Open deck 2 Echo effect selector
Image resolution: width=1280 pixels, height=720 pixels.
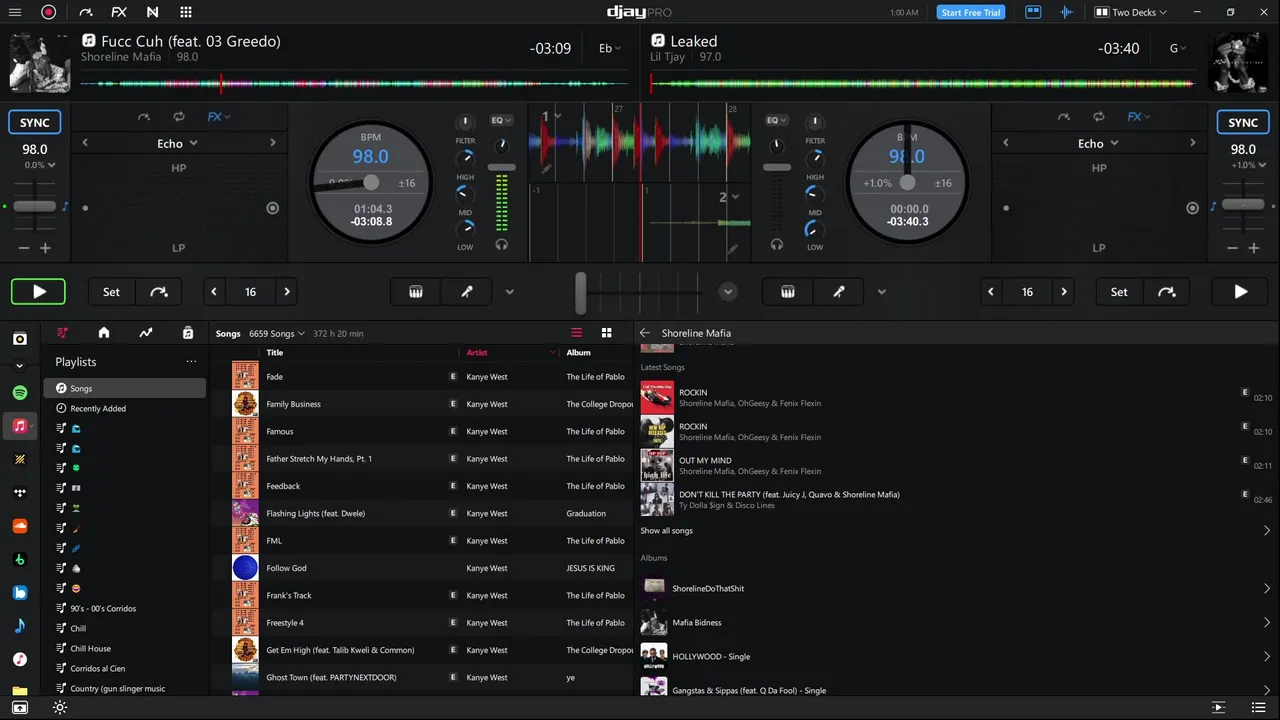(x=1098, y=143)
